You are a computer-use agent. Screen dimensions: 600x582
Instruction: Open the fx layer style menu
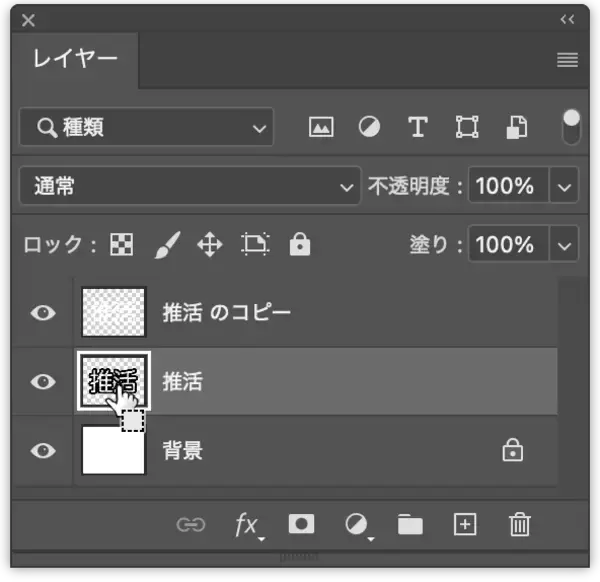(248, 526)
